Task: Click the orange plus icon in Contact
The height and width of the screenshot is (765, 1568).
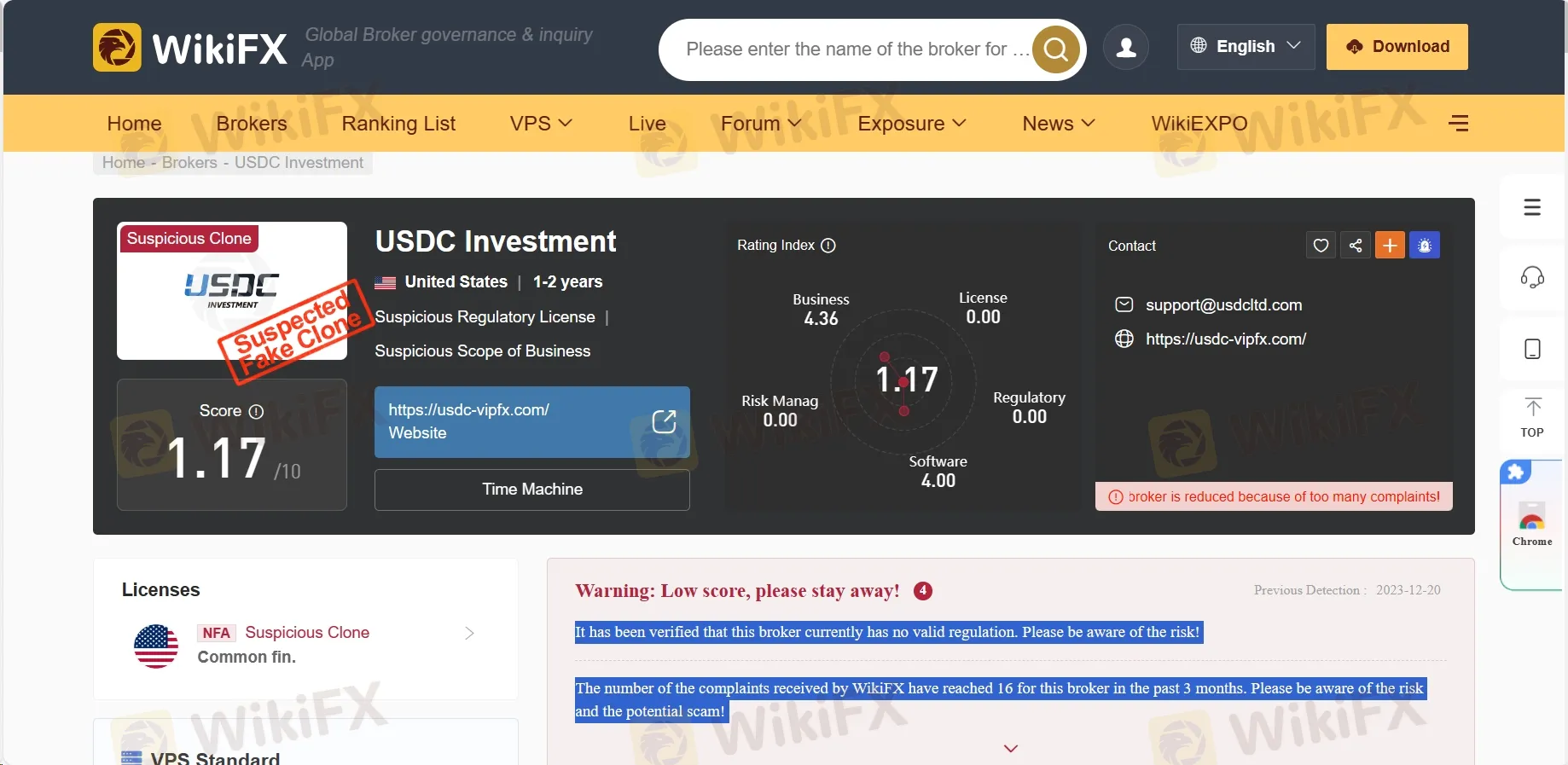Action: [x=1390, y=246]
